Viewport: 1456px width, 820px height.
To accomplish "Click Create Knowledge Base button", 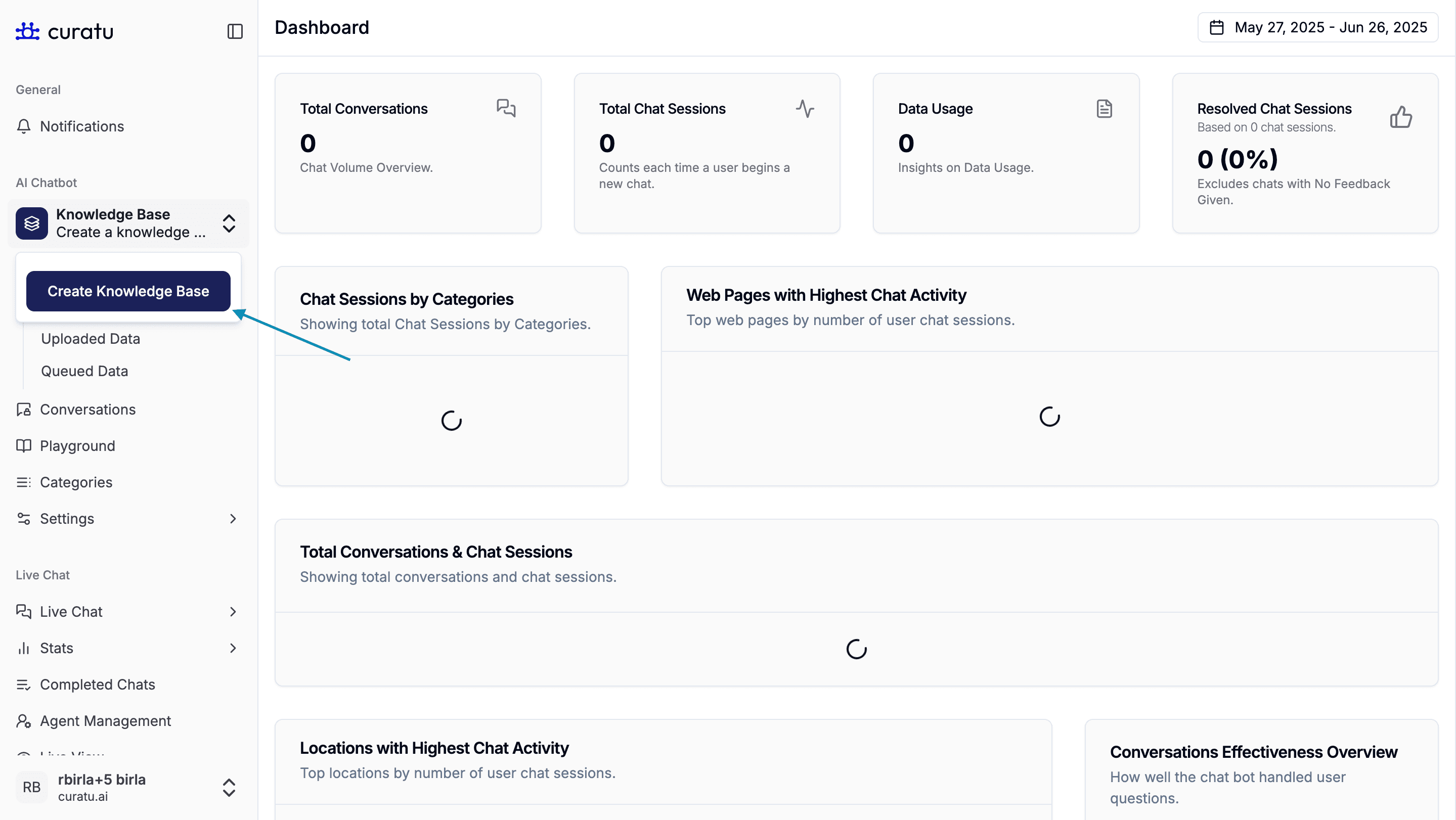I will [128, 291].
